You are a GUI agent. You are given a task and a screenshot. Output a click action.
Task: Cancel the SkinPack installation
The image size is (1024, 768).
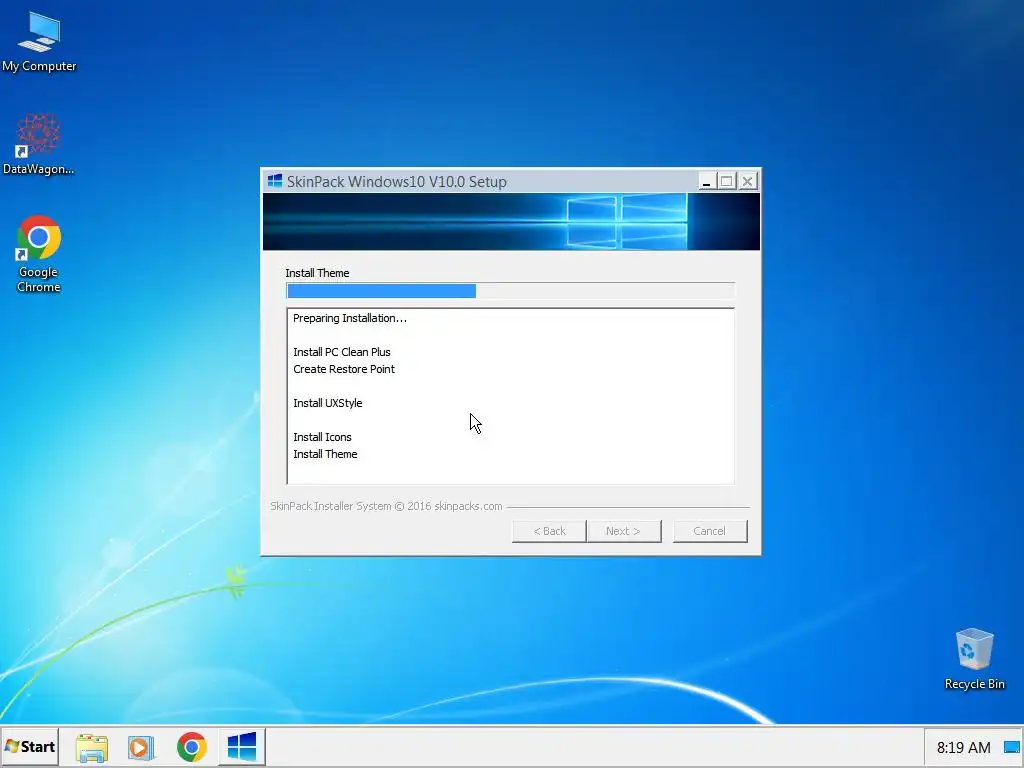pyautogui.click(x=710, y=531)
